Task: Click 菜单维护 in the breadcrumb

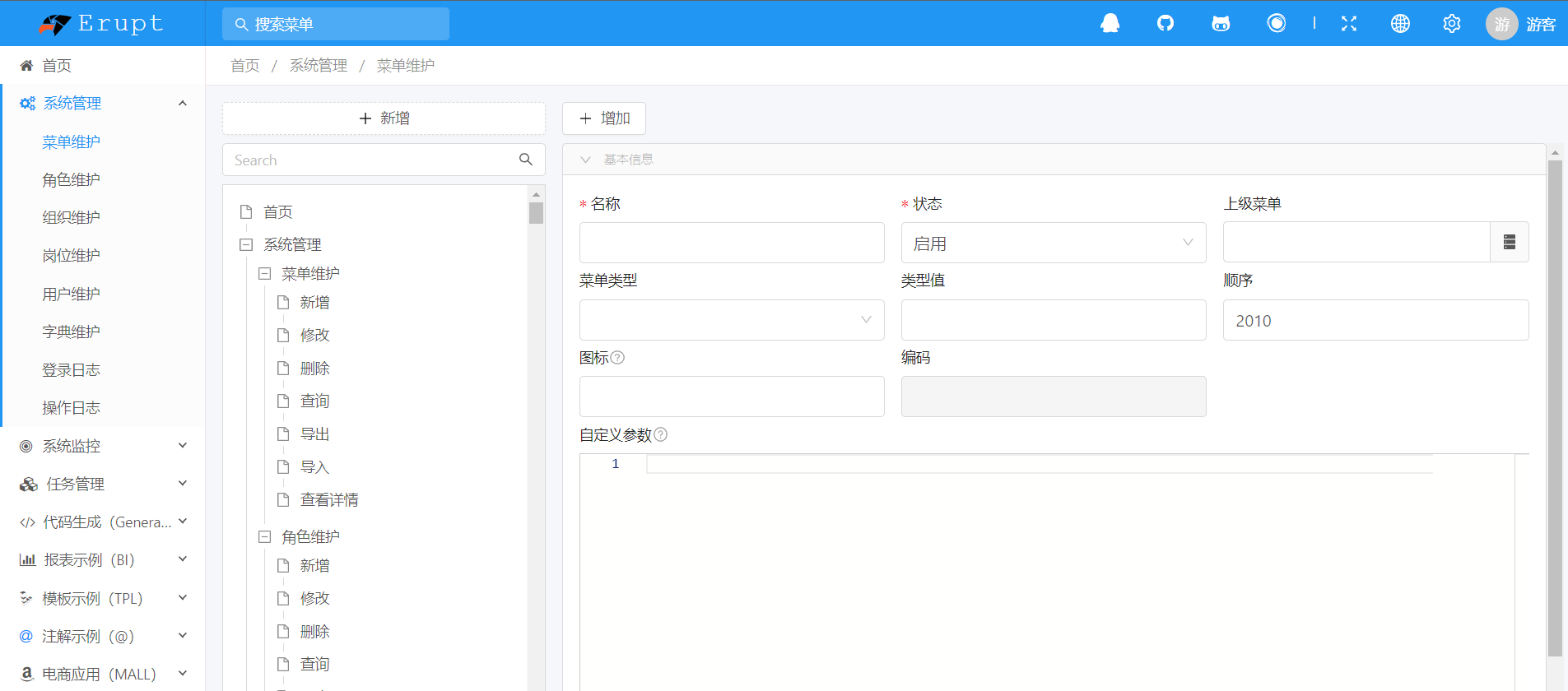Action: click(x=406, y=66)
